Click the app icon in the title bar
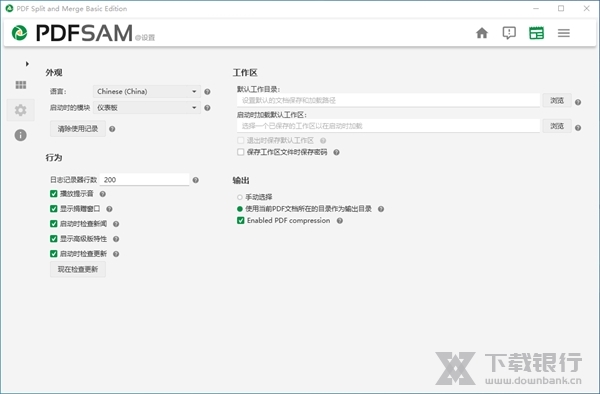600x394 pixels. click(9, 8)
